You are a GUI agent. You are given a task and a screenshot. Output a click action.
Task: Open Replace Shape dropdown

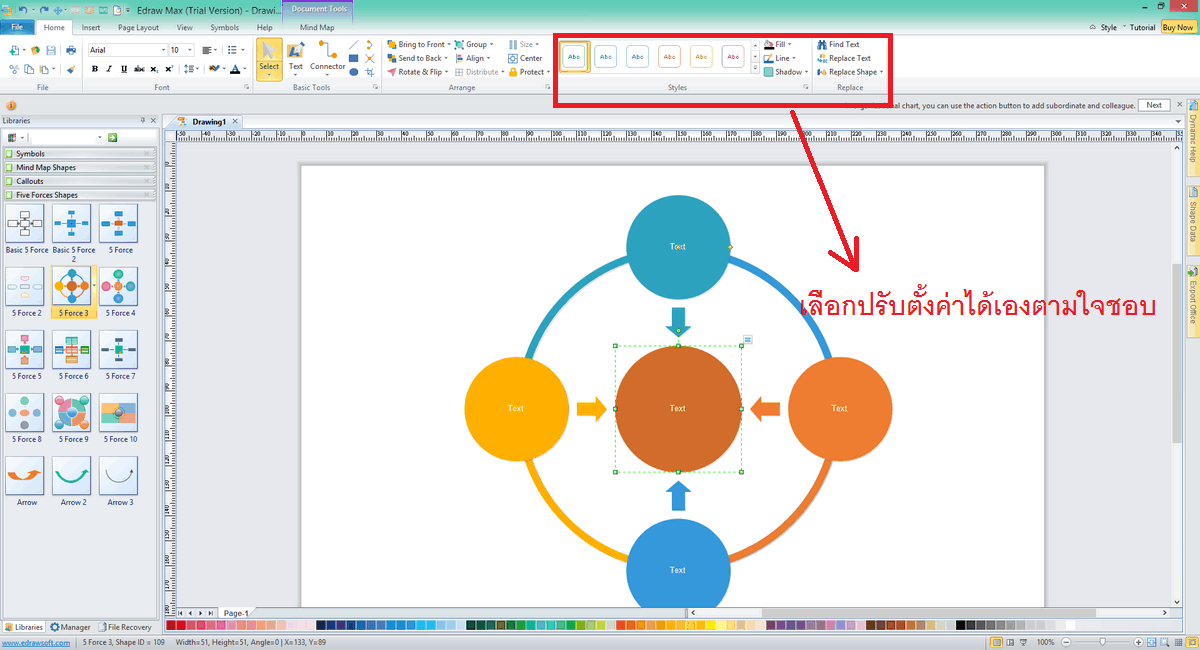pos(849,72)
